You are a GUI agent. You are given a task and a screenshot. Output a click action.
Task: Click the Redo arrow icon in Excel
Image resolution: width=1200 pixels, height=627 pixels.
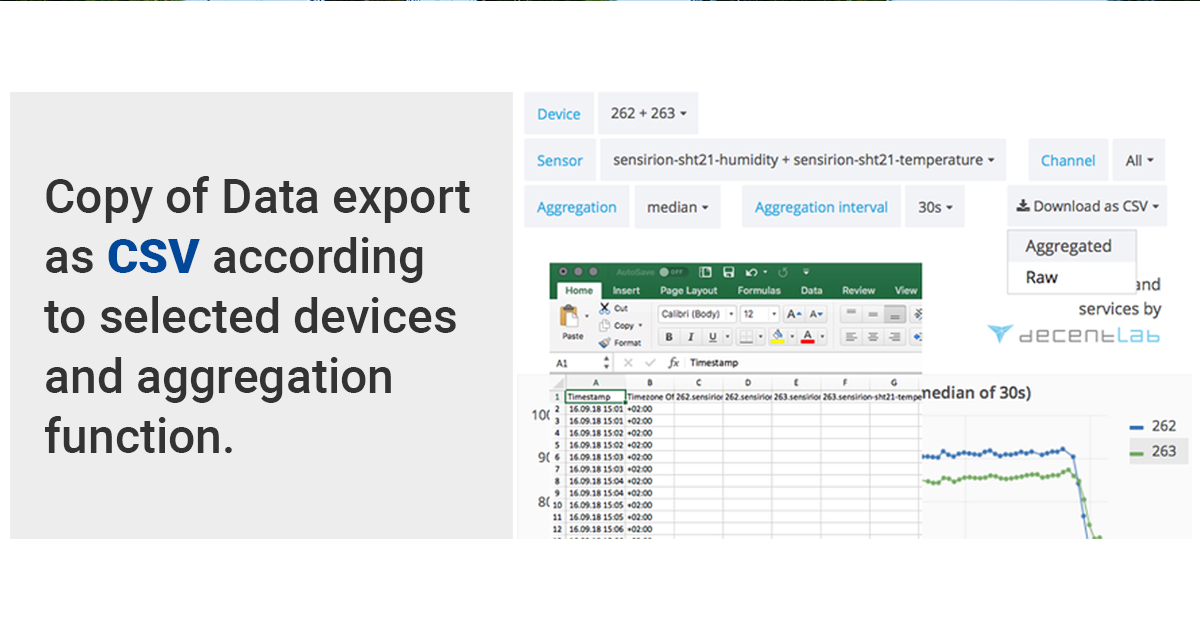782,272
